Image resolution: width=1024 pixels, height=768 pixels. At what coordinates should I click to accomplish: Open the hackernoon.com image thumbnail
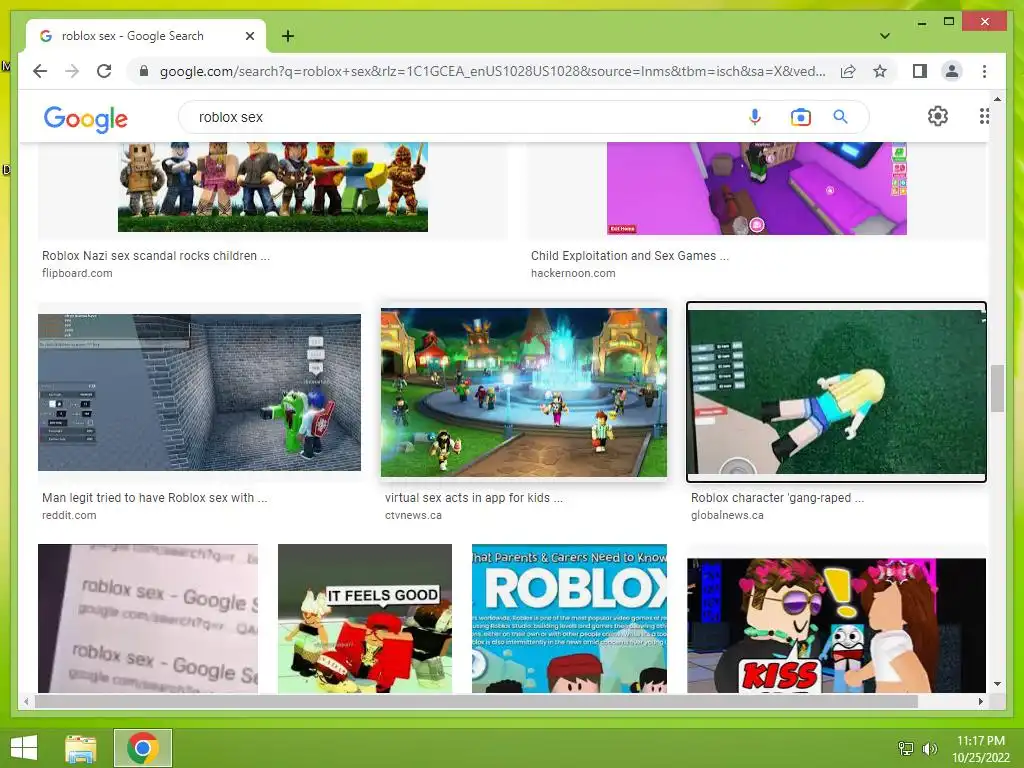(x=757, y=188)
